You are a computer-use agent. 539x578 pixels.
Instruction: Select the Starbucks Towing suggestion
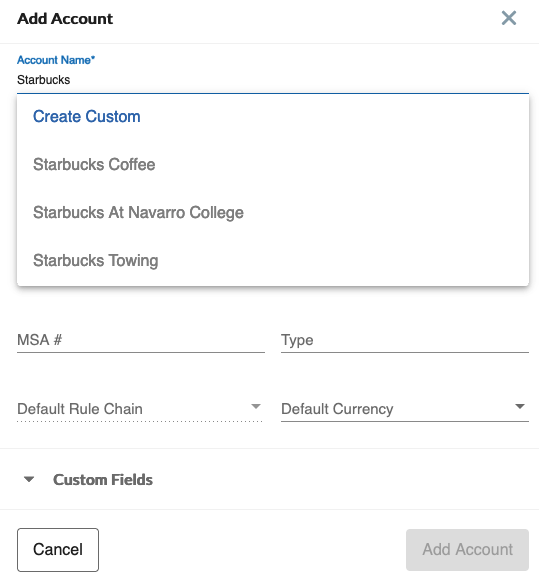pyautogui.click(x=273, y=260)
